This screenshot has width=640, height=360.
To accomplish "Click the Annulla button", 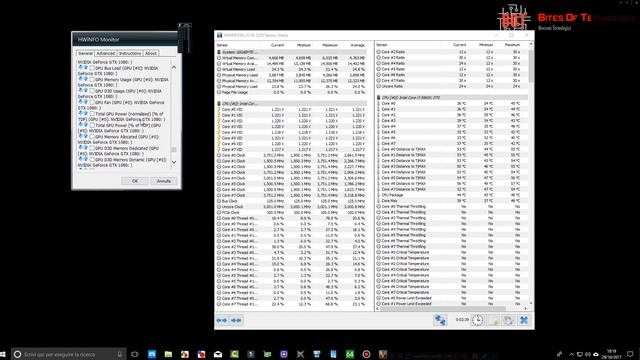I will point(164,181).
